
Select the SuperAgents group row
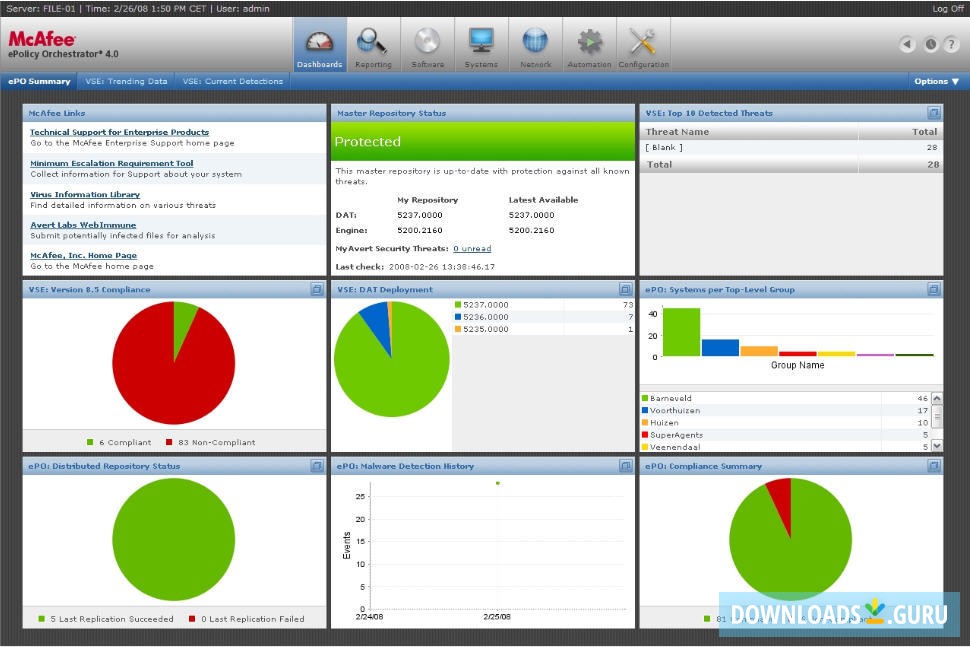[786, 435]
